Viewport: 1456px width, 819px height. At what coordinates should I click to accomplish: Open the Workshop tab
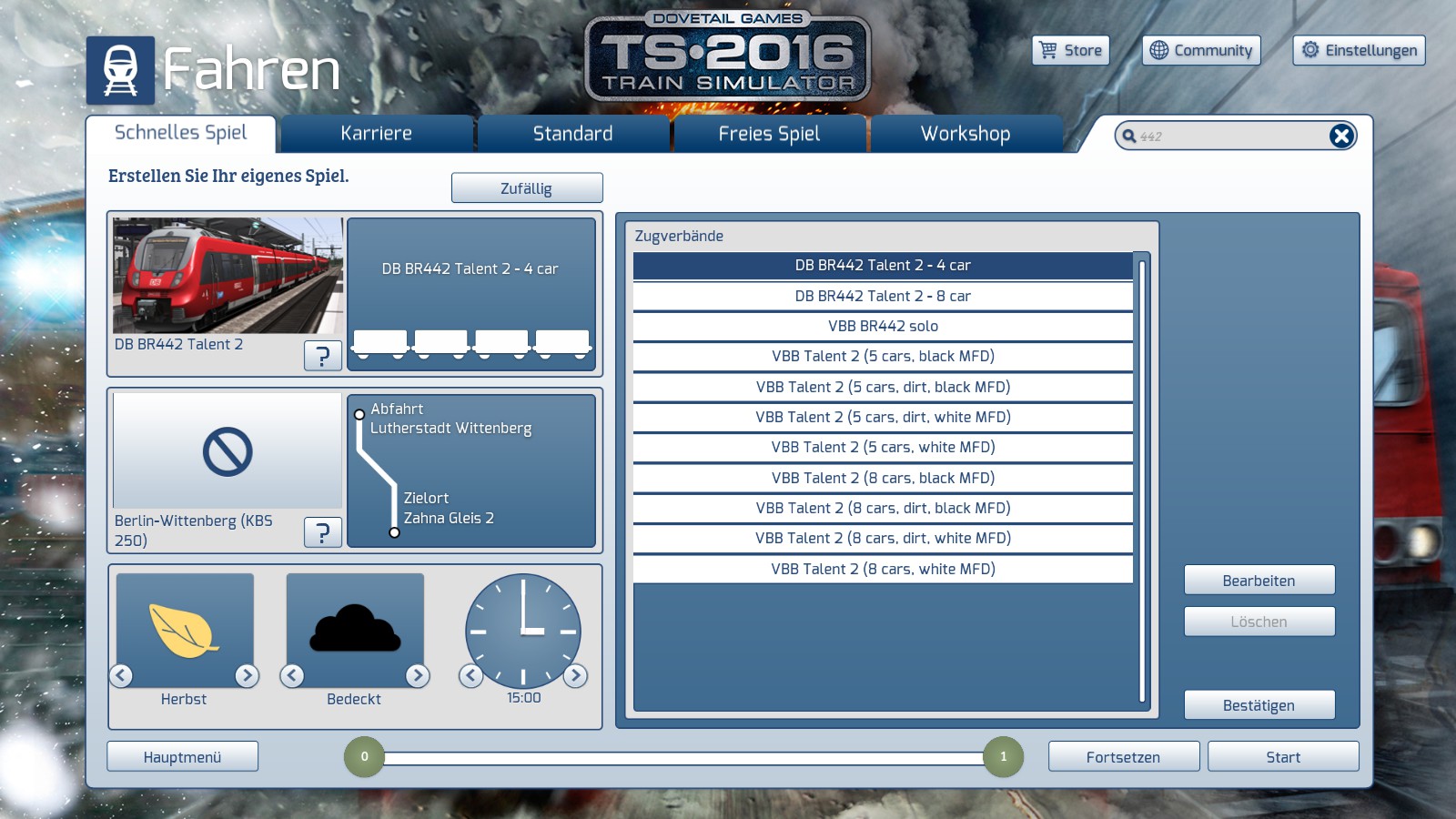966,134
